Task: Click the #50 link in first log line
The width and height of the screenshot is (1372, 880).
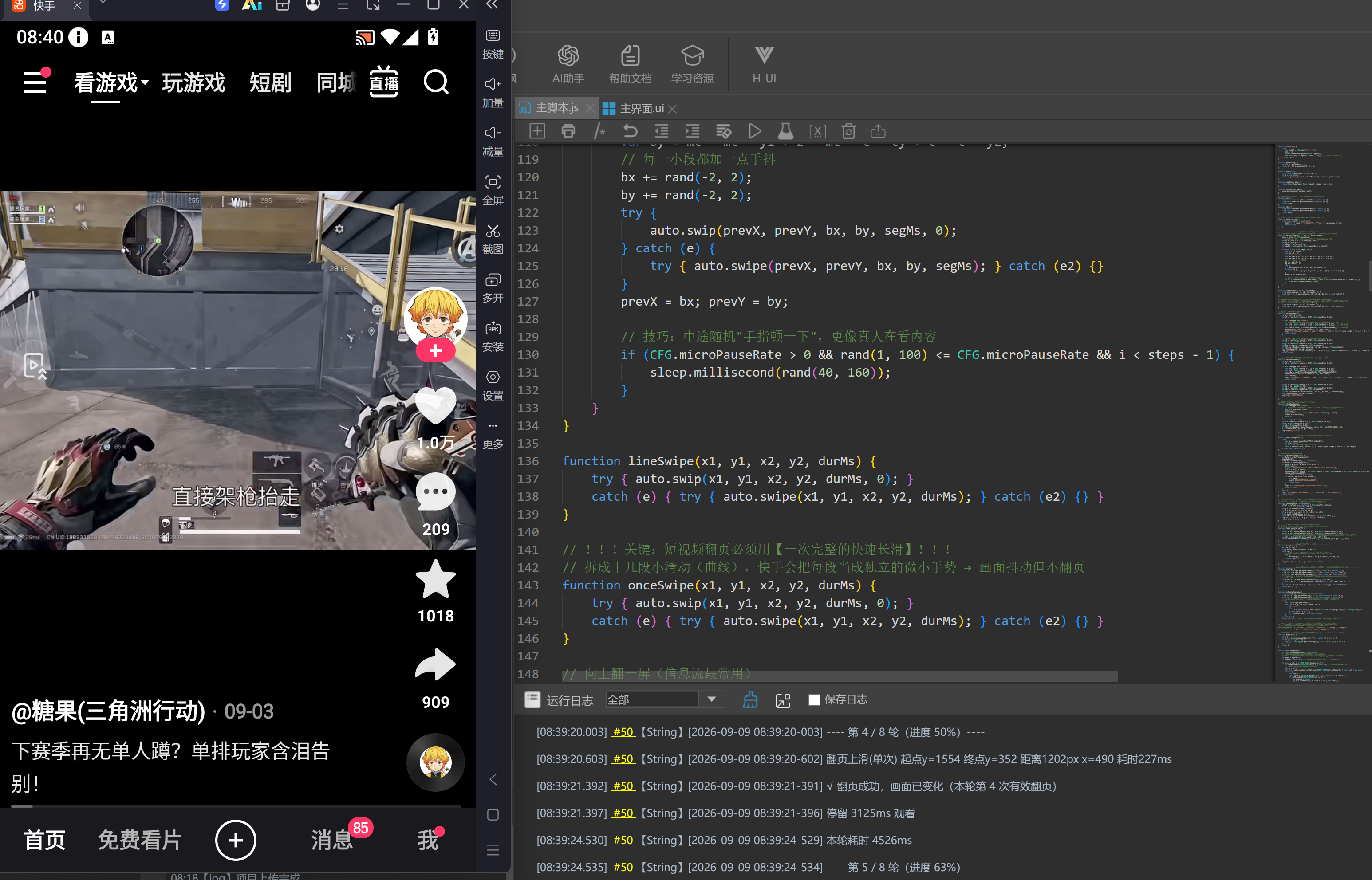Action: 623,732
